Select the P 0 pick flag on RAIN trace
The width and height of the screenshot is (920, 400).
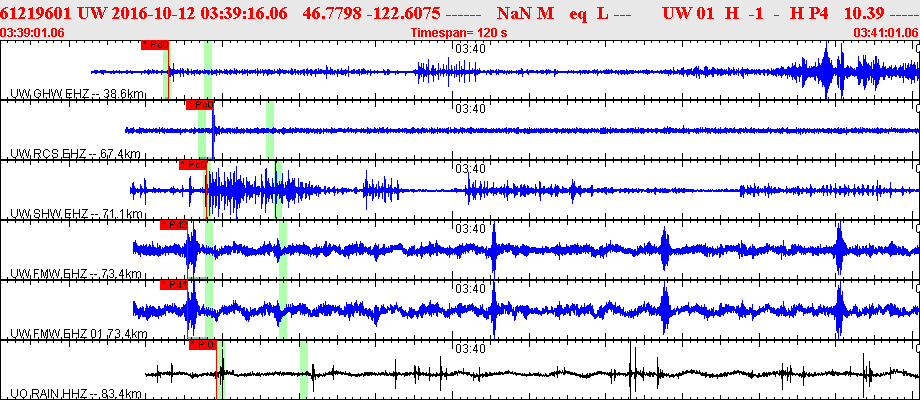click(203, 345)
